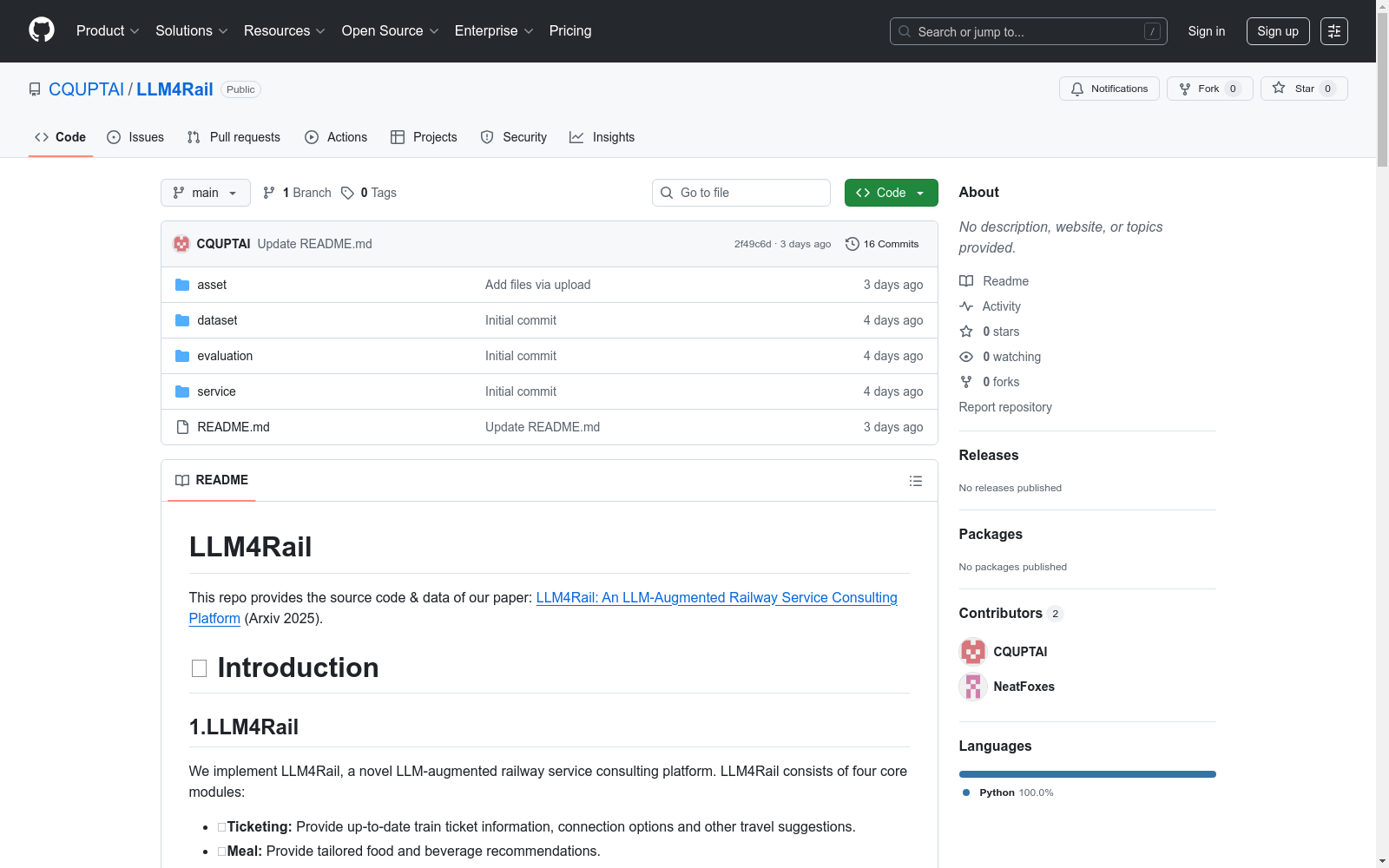Viewport: 1389px width, 868px height.
Task: Click the Readme book icon in About
Action: pos(966,281)
